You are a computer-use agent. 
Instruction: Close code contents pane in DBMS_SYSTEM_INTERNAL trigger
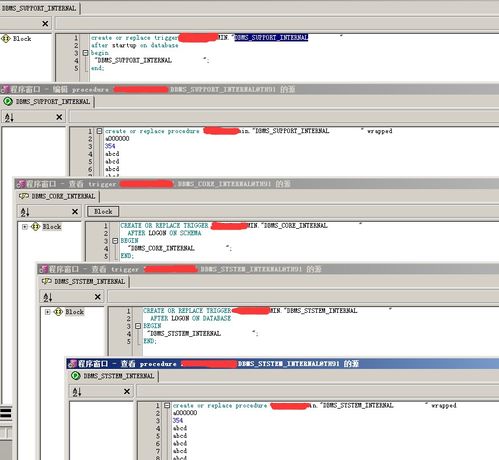pyautogui.click(x=98, y=297)
